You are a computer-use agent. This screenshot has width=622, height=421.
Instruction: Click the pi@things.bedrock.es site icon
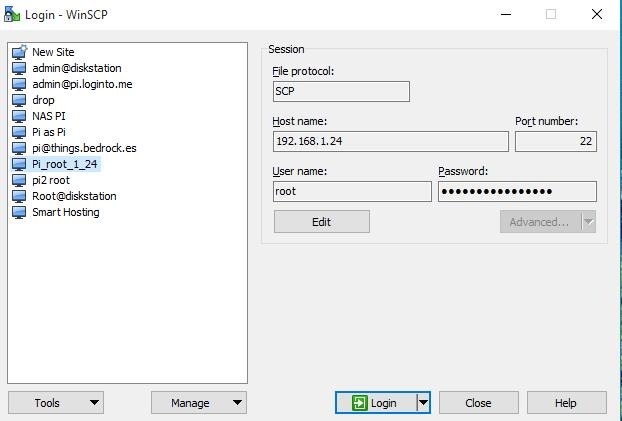tap(19, 148)
